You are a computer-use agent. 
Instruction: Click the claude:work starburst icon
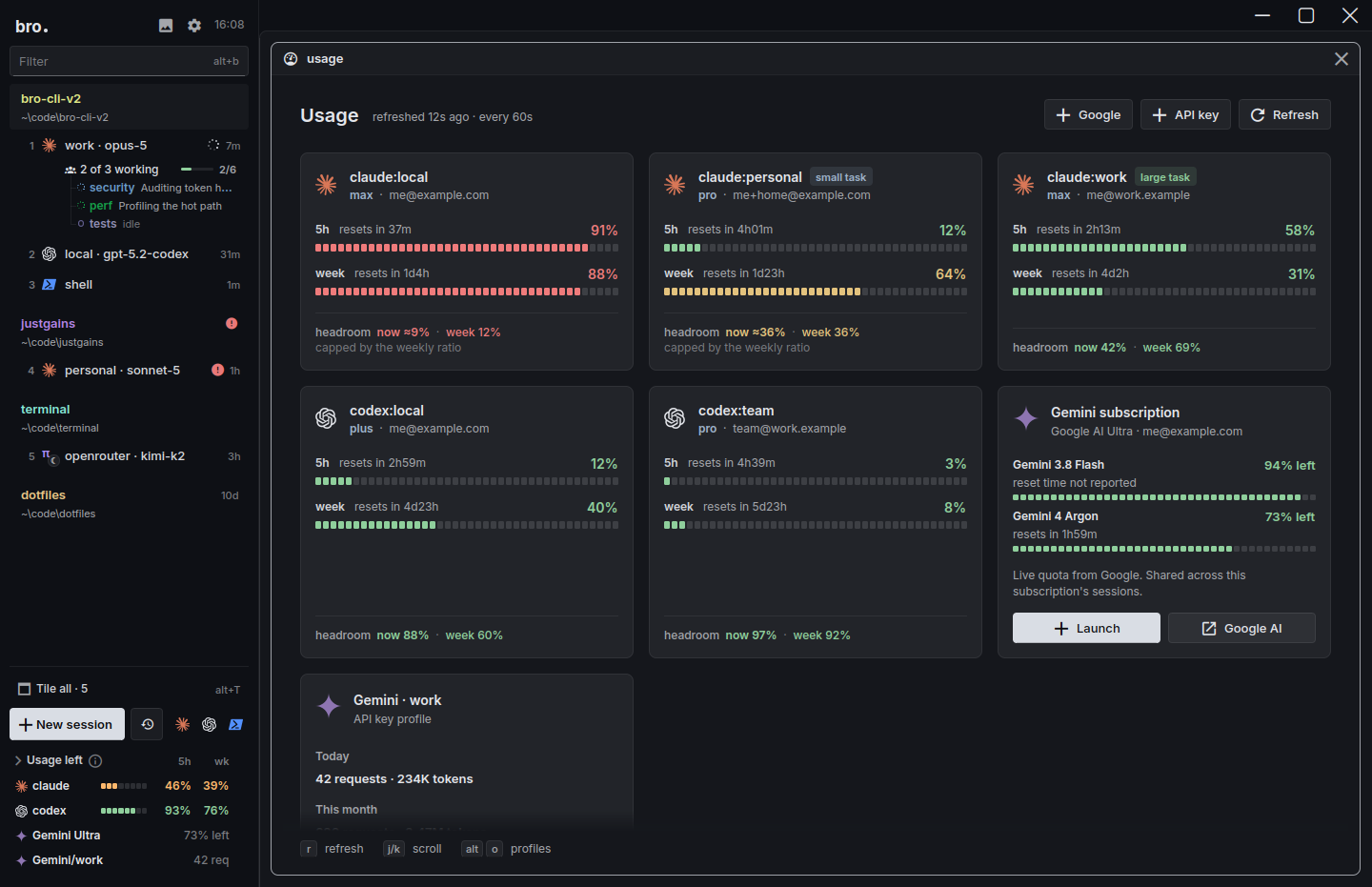tap(1023, 185)
